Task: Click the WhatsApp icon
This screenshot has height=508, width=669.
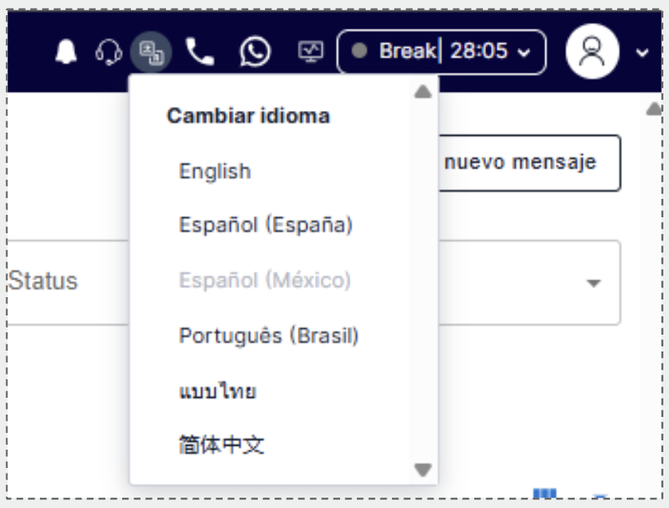Action: coord(255,52)
